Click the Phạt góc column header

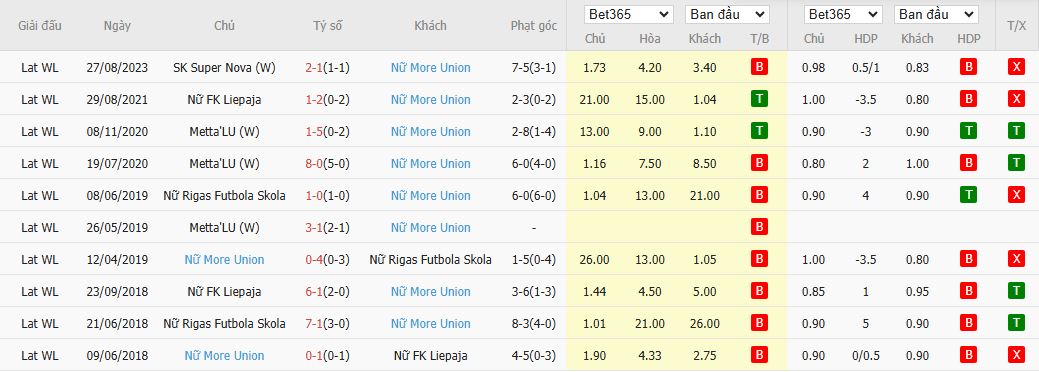[x=533, y=26]
